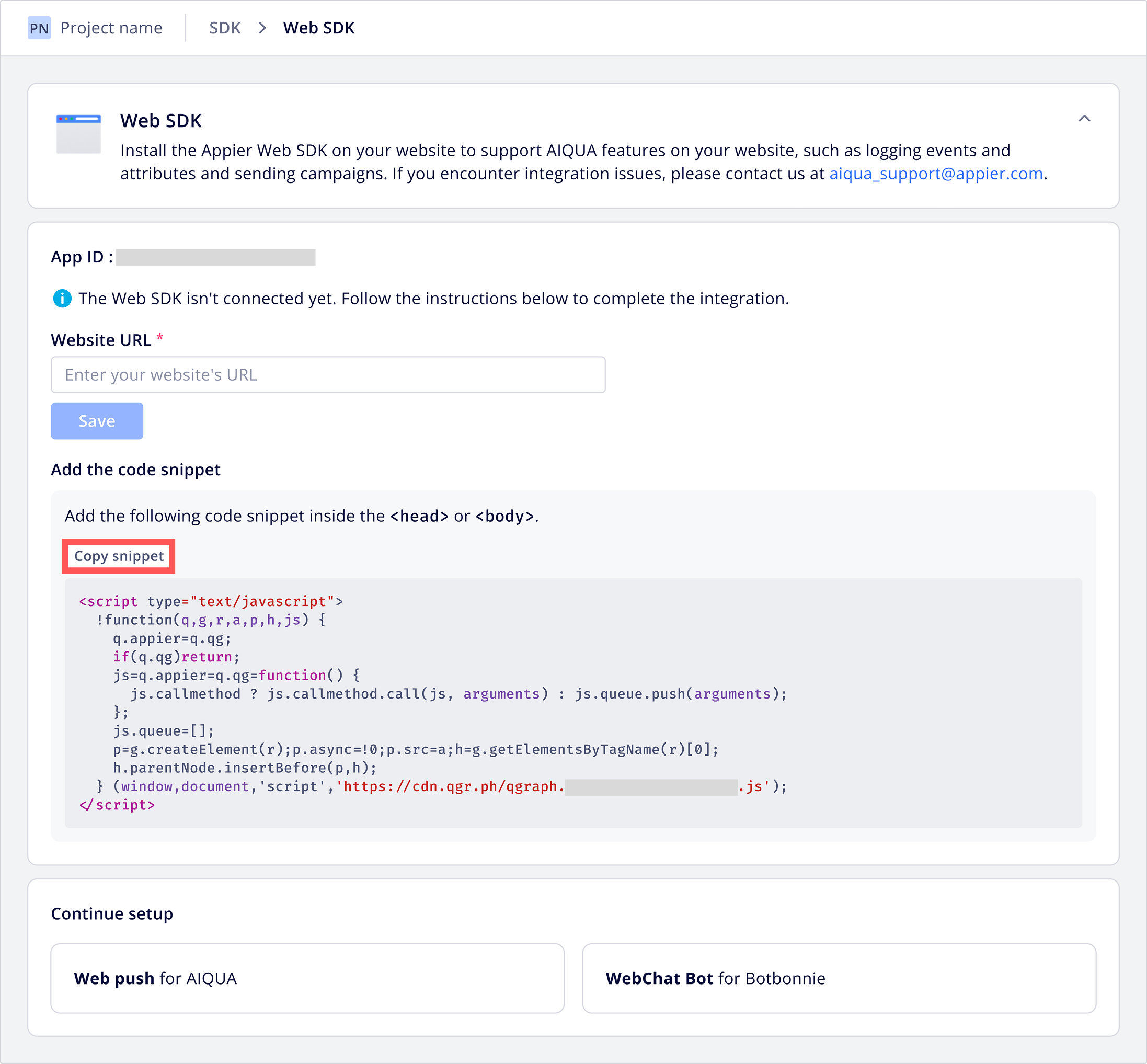1147x1064 pixels.
Task: Open WebChat Bot for Botbonnie card
Action: (x=839, y=978)
